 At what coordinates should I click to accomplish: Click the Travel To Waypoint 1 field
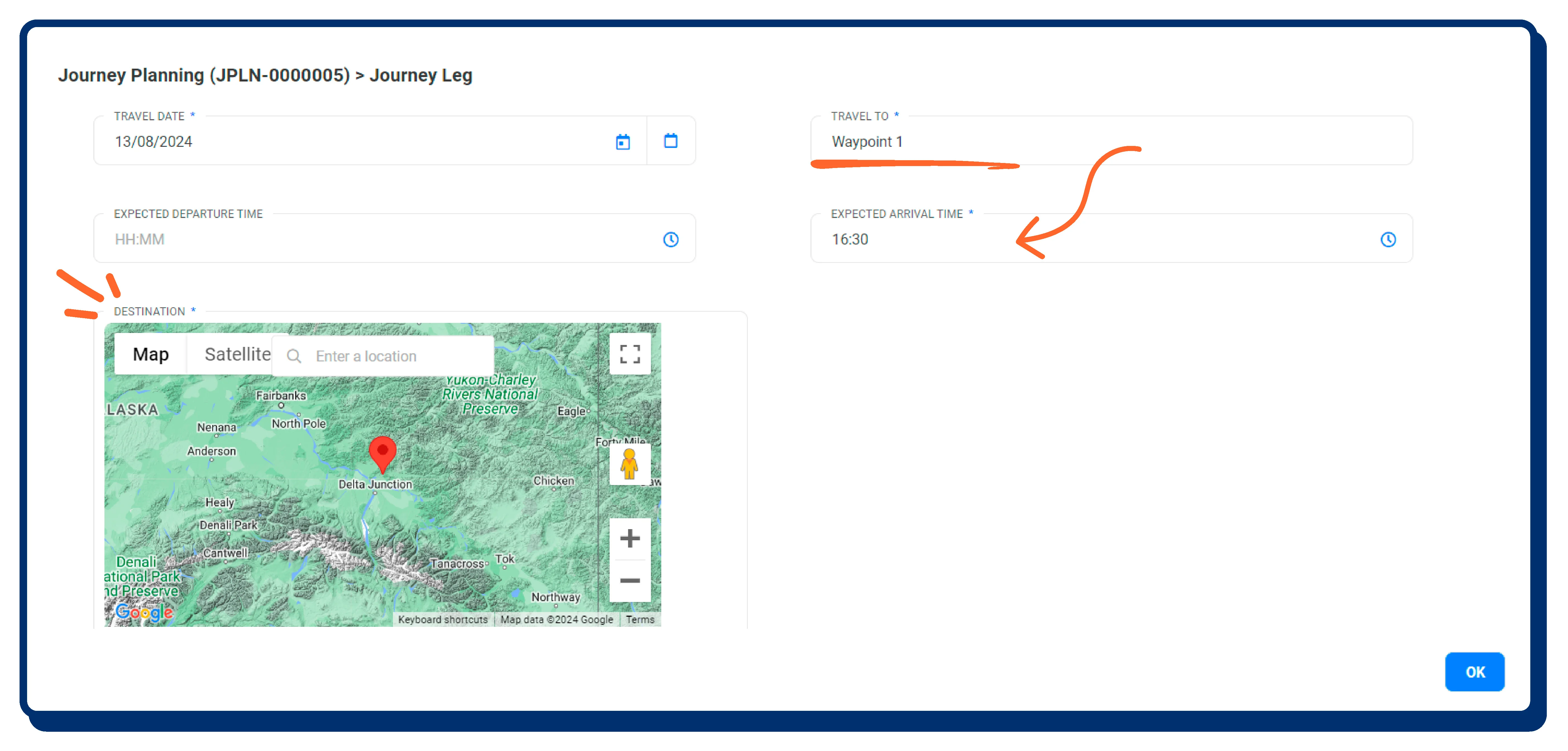click(1096, 142)
